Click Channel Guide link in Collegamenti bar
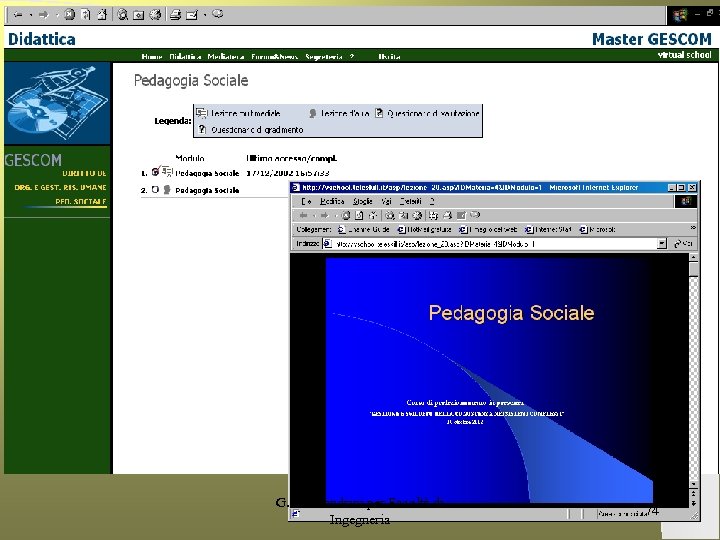Viewport: 720px width, 540px height. coord(364,229)
